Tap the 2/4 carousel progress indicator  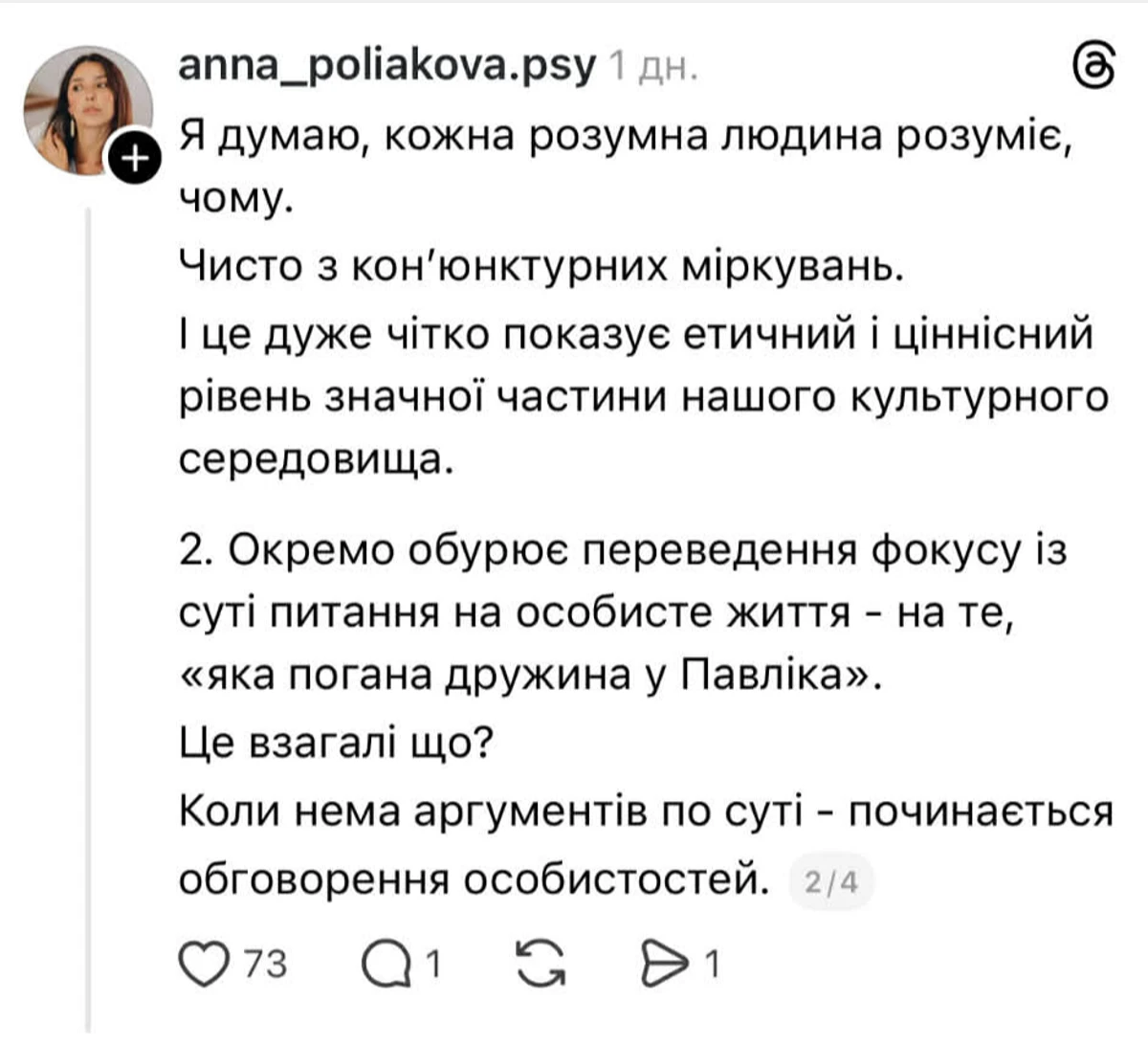828,880
